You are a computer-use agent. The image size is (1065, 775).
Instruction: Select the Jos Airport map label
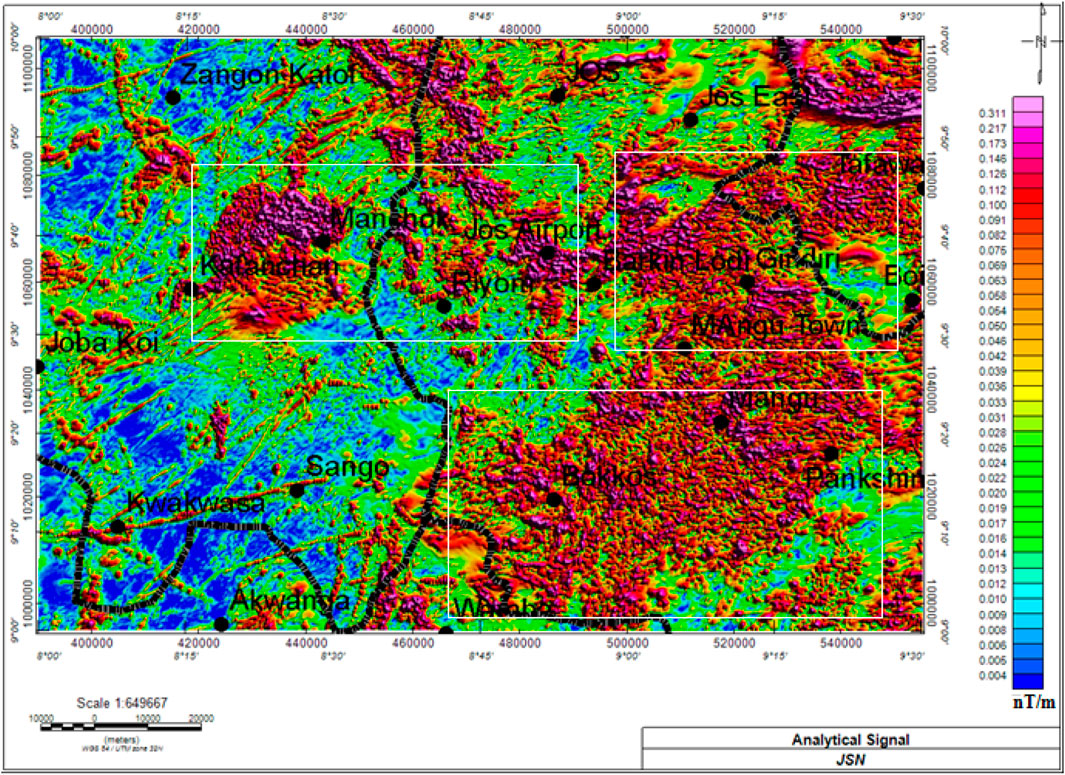[x=532, y=230]
